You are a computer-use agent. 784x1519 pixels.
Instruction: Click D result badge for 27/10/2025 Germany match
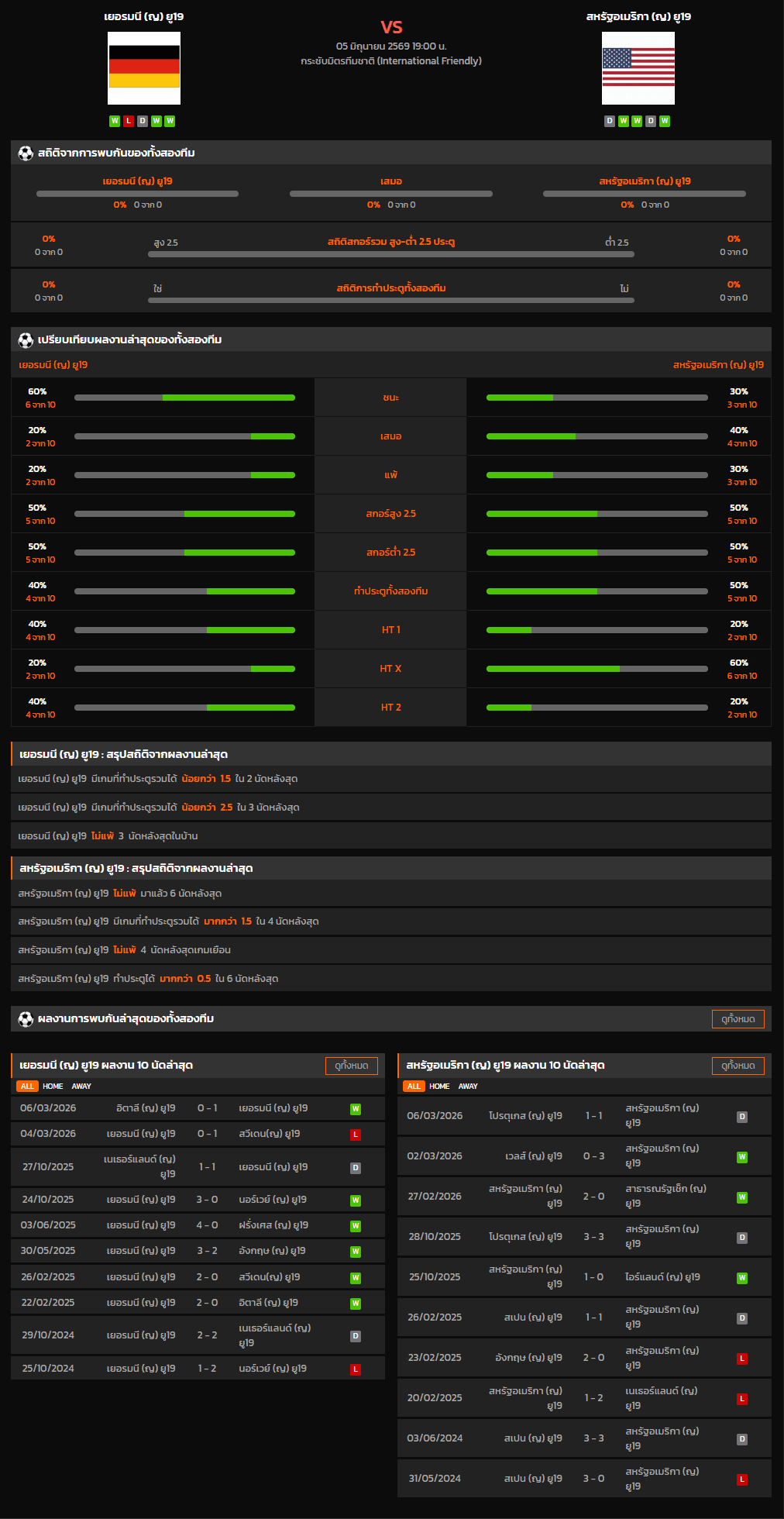[356, 1168]
